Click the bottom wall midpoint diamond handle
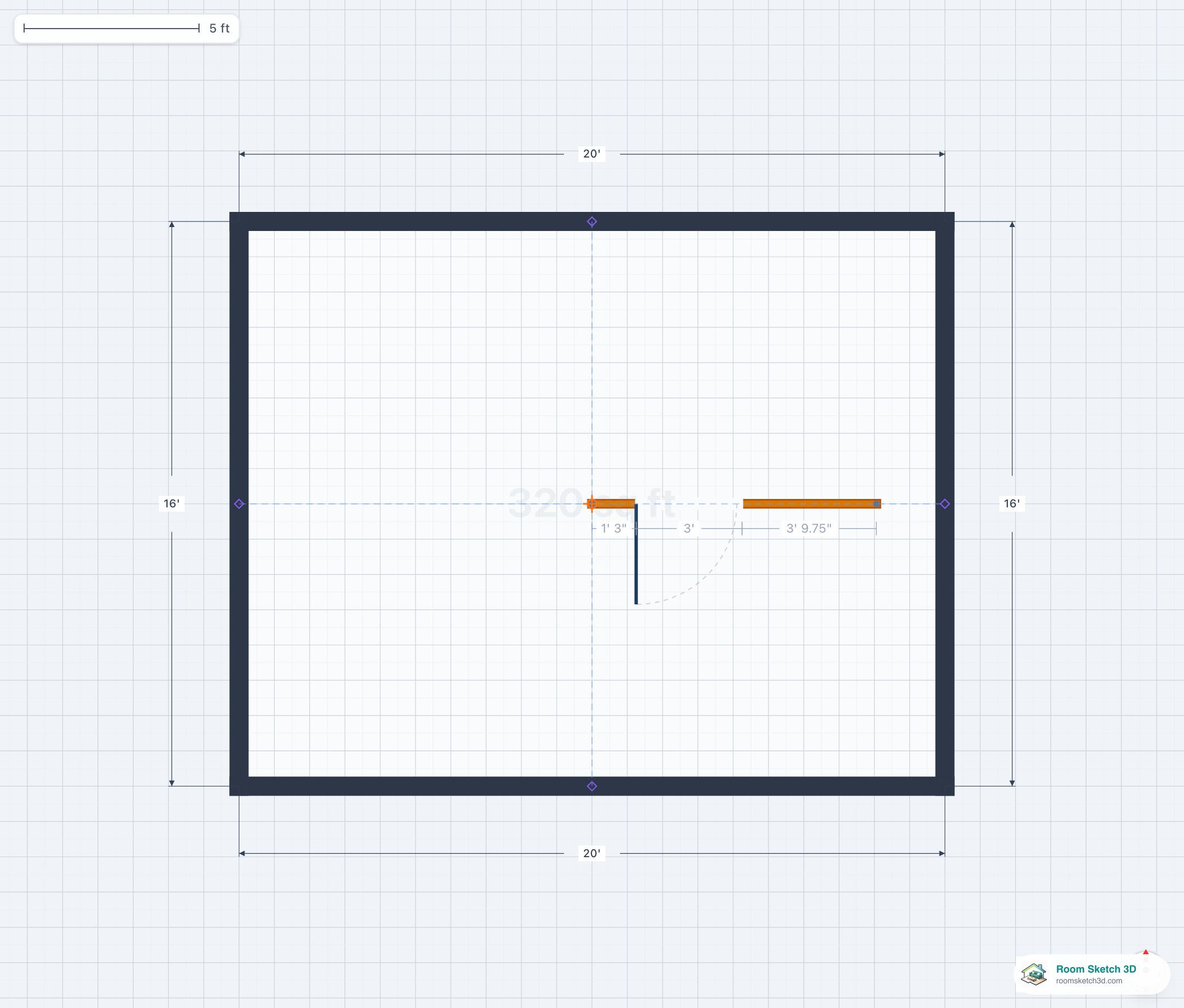 point(592,787)
